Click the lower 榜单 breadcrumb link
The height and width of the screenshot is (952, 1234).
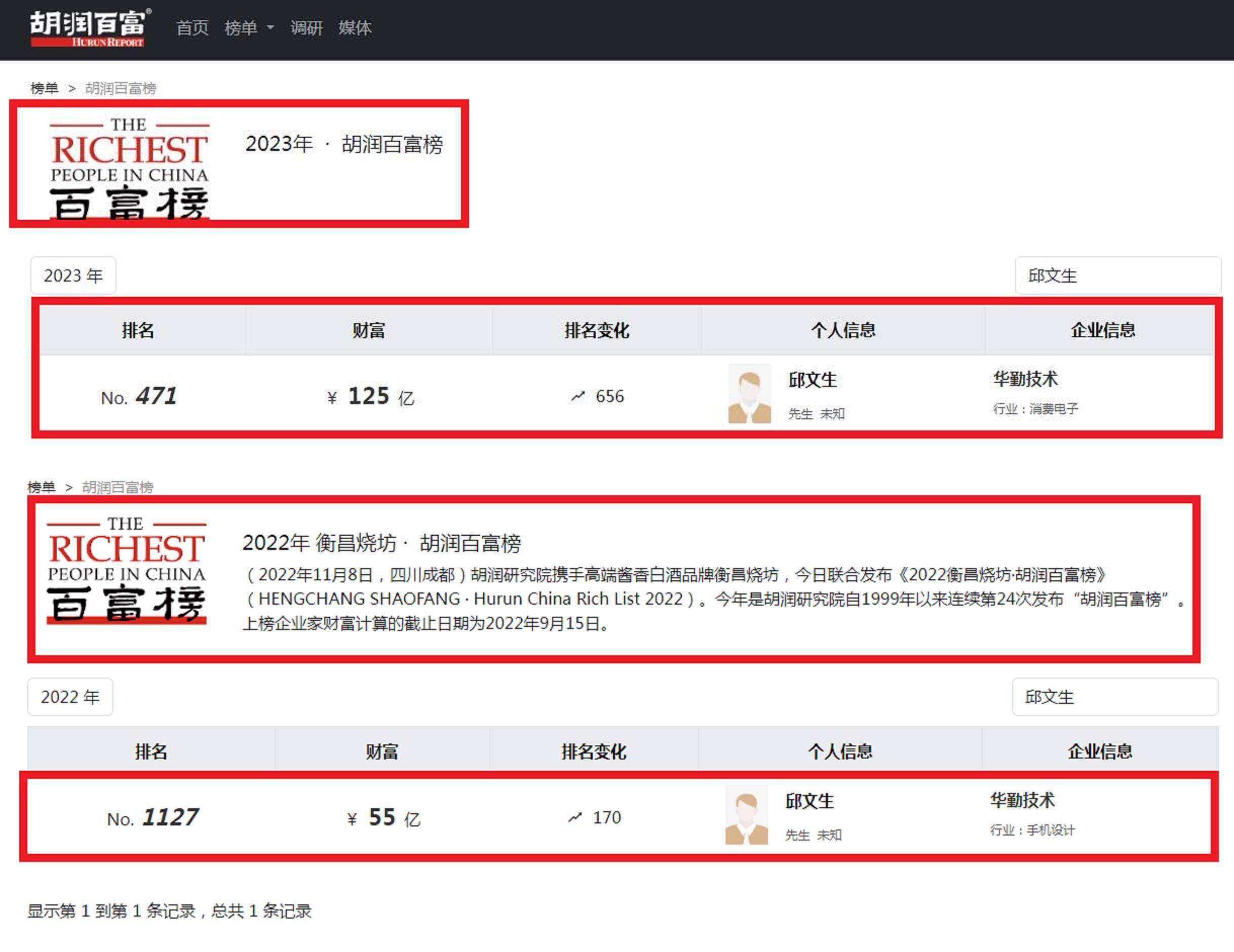(41, 487)
